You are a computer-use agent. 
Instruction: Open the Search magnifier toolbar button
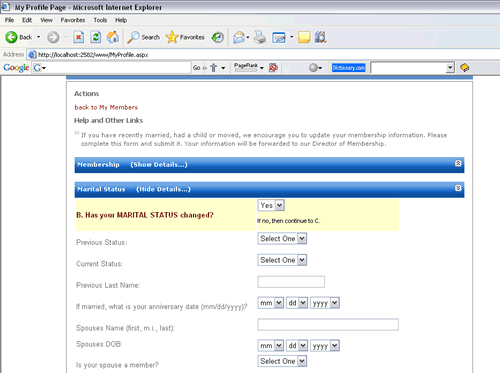point(144,37)
